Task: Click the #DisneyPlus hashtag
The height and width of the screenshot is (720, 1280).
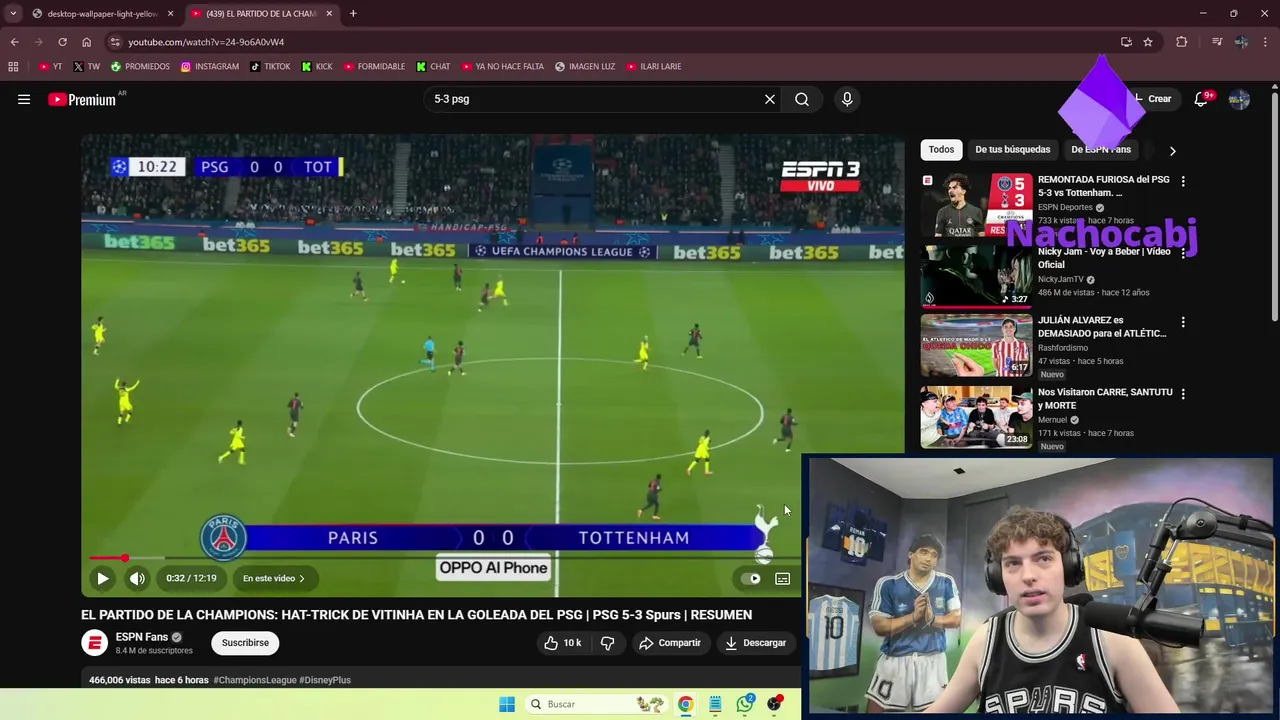Action: [325, 680]
